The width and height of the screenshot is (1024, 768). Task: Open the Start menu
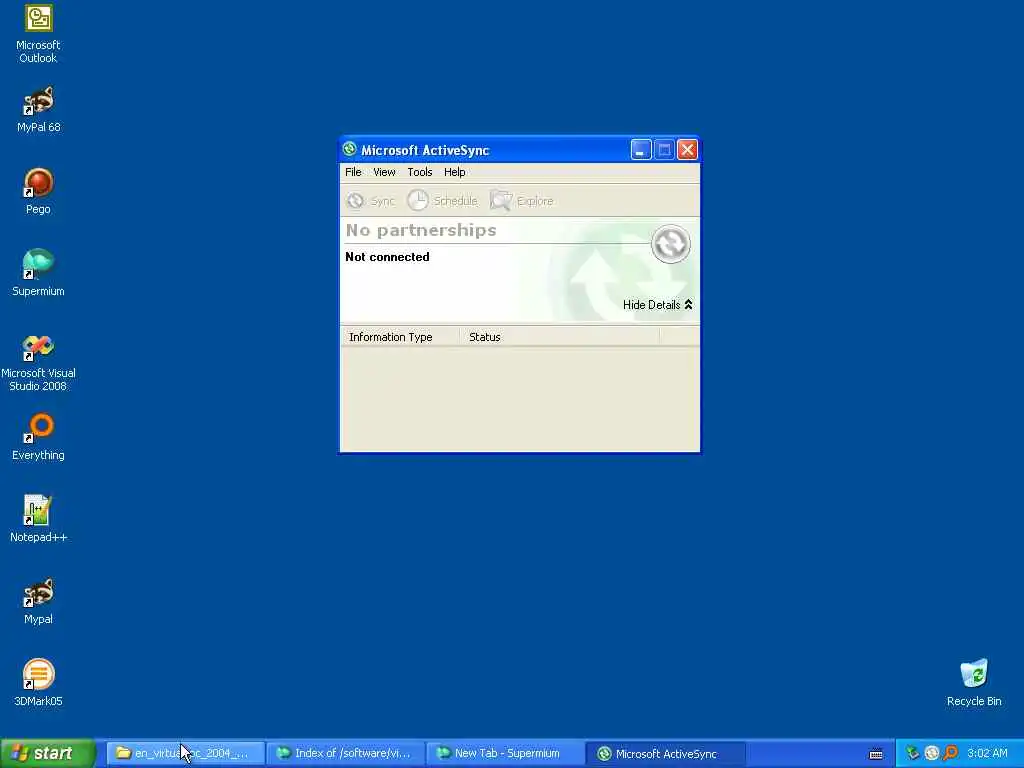click(48, 754)
